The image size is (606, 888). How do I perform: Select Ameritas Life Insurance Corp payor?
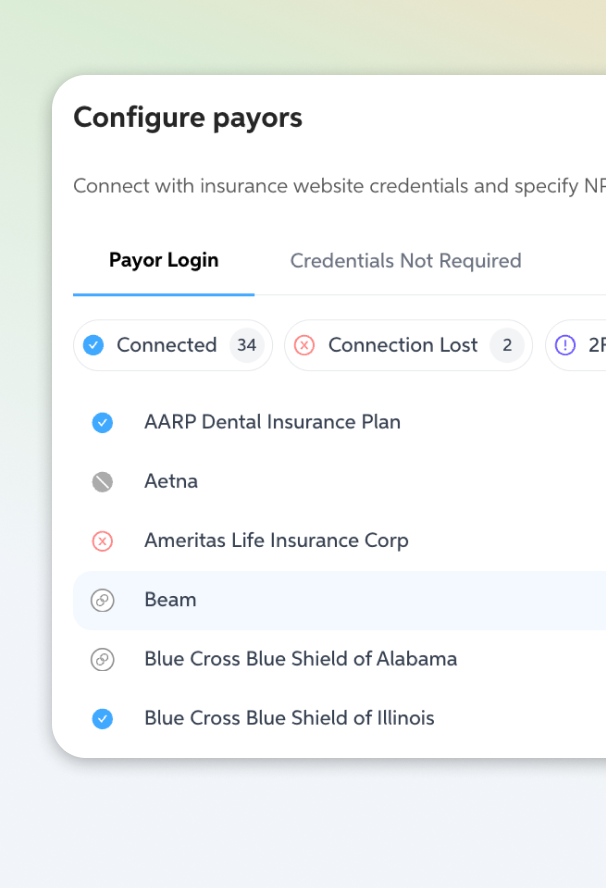coord(276,540)
